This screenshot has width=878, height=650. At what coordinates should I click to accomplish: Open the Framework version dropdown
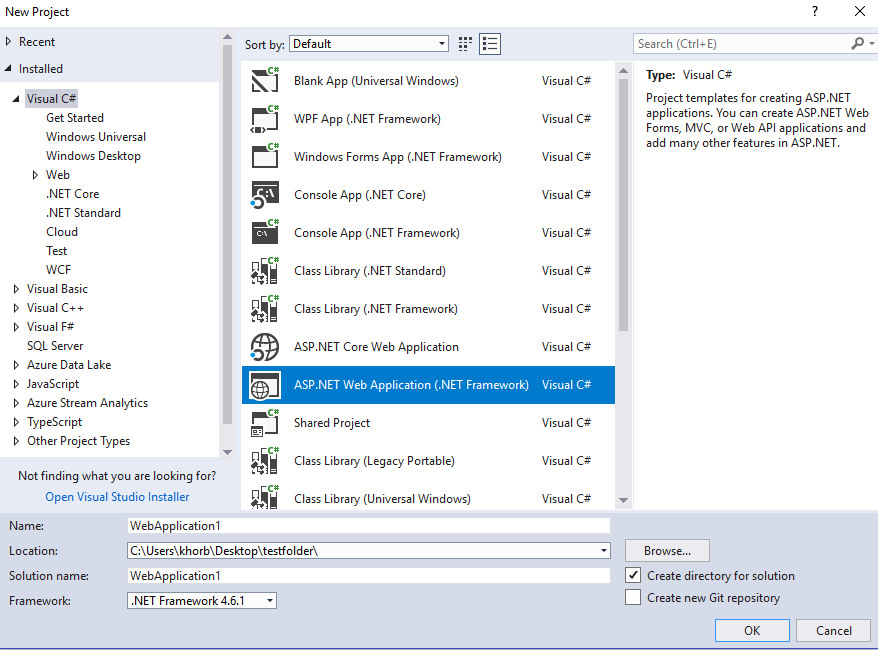click(270, 601)
